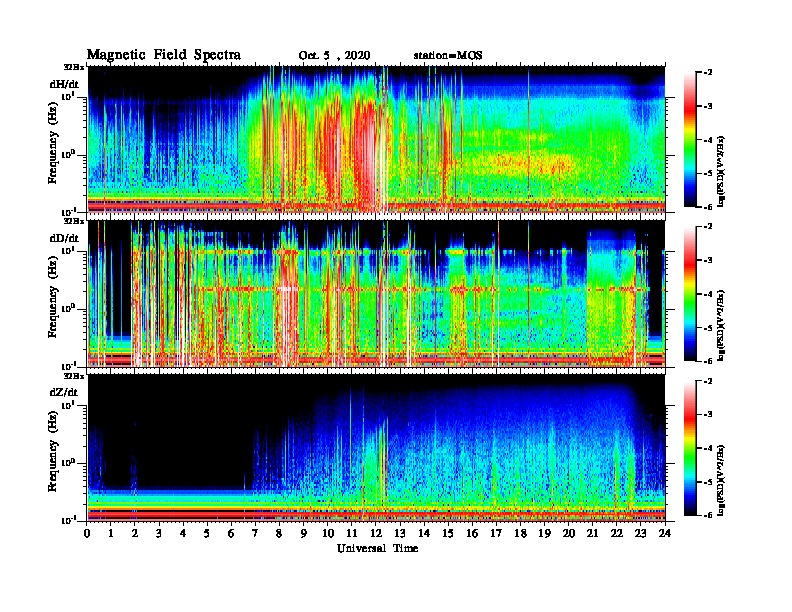
Task: Click the -3 value on the dZ/dt color bar
Action: click(708, 415)
